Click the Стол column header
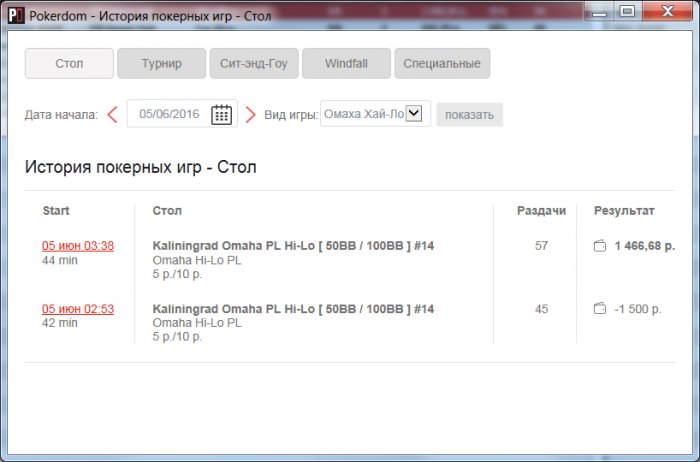Image resolution: width=700 pixels, height=462 pixels. pos(167,211)
